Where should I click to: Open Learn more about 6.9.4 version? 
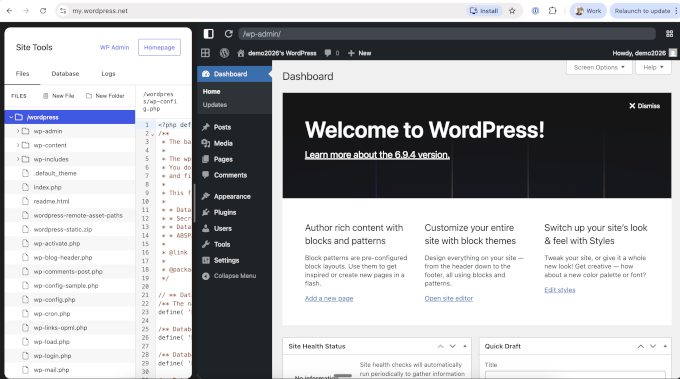pos(377,155)
